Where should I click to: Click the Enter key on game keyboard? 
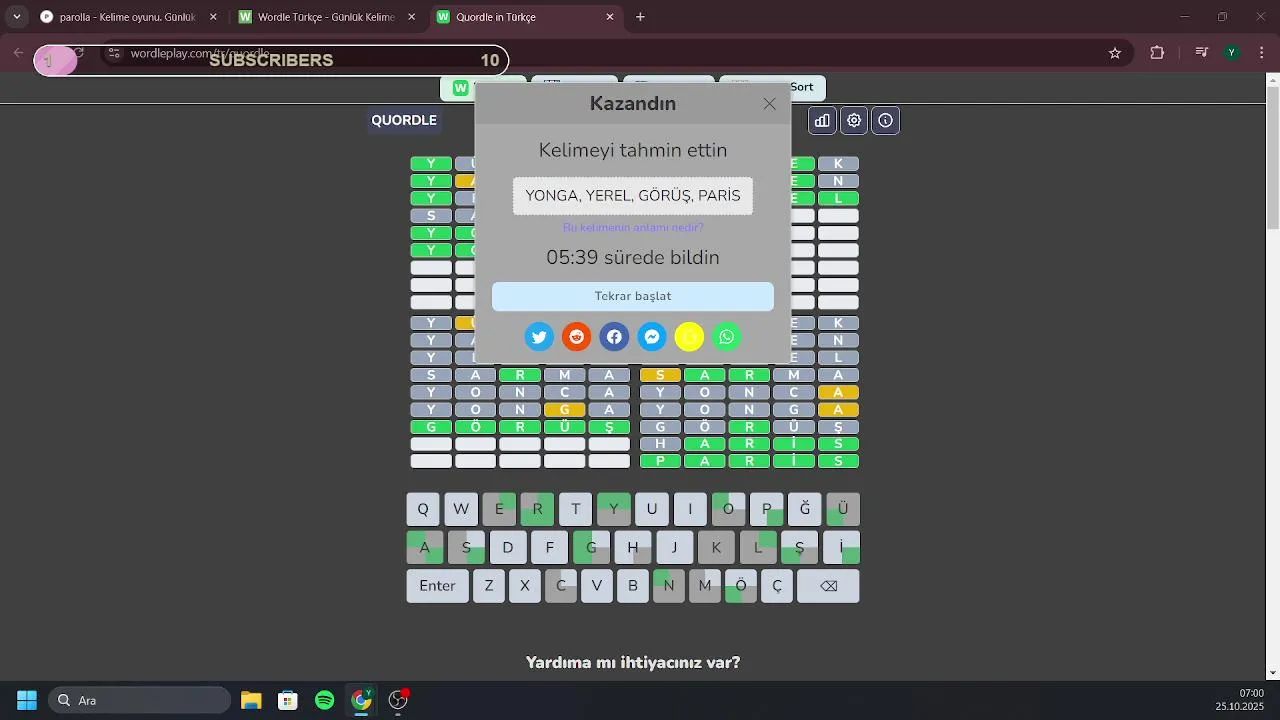pos(438,586)
